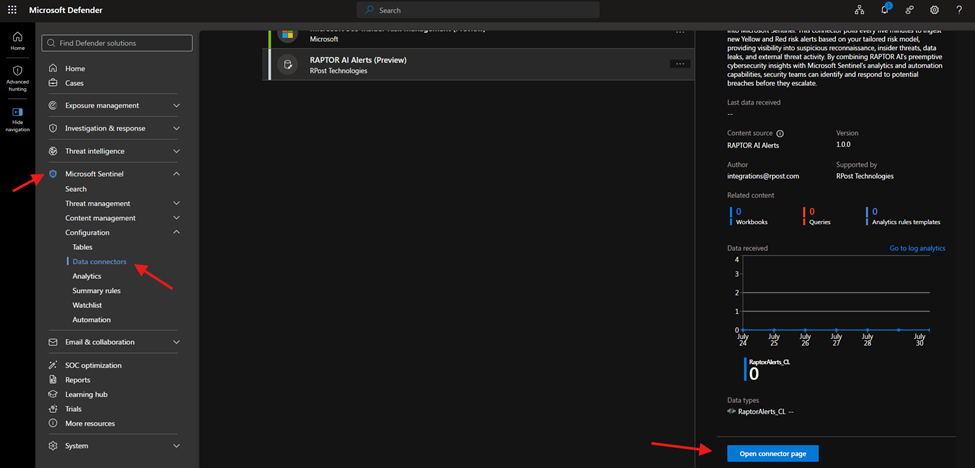The image size is (975, 468).
Task: Expand the Threat management chevron
Action: [x=177, y=203]
